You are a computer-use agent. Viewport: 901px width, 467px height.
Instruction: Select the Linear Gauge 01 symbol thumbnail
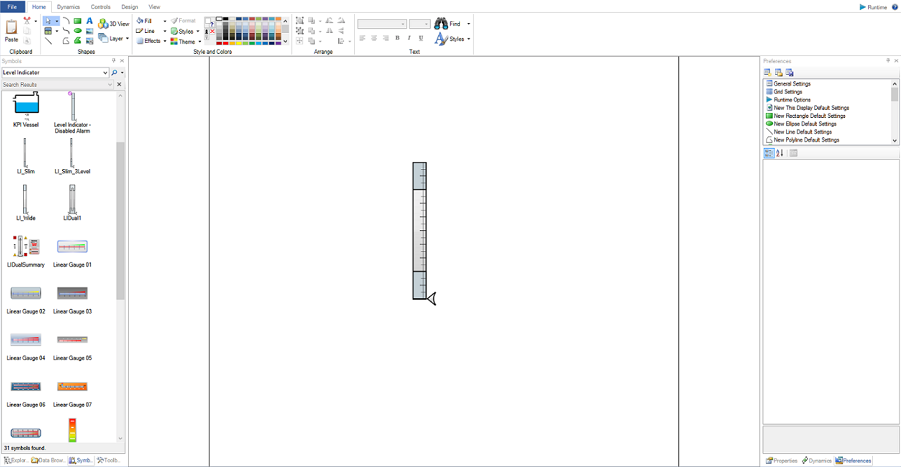tap(72, 247)
